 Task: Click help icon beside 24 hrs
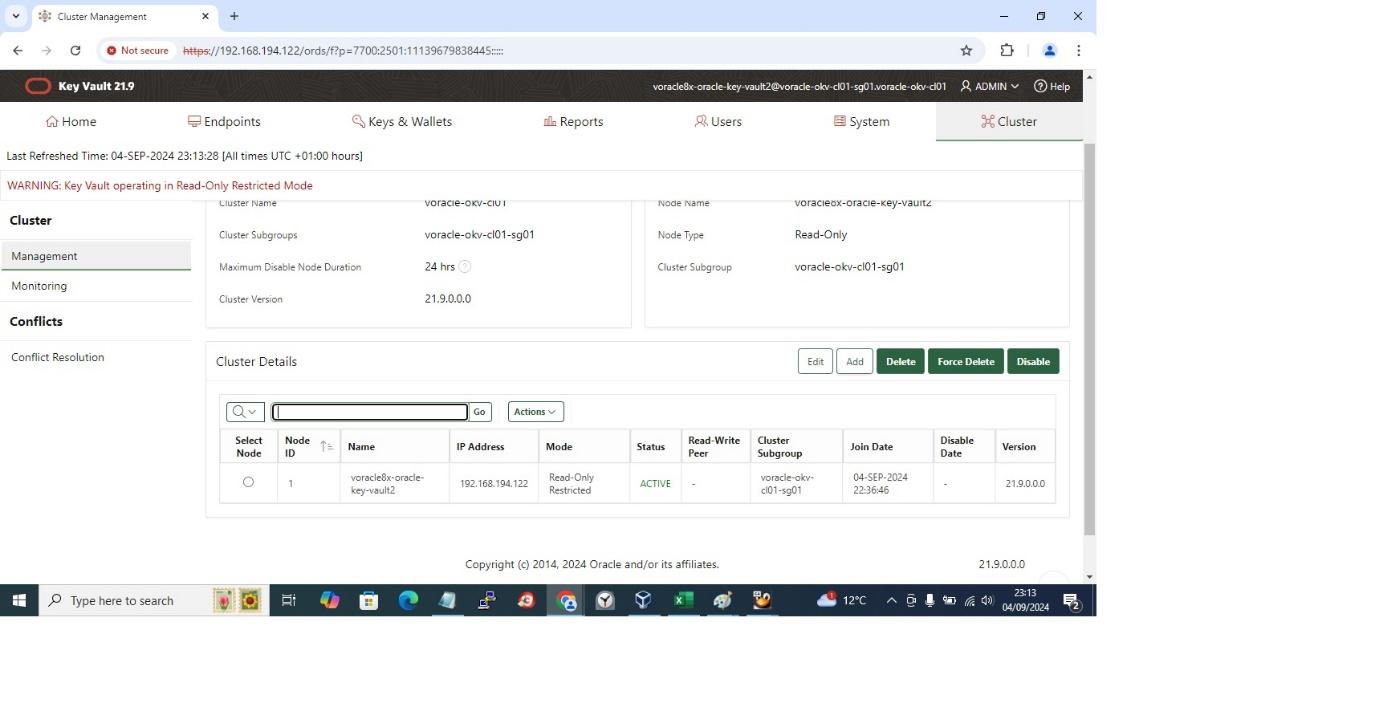[x=465, y=267]
